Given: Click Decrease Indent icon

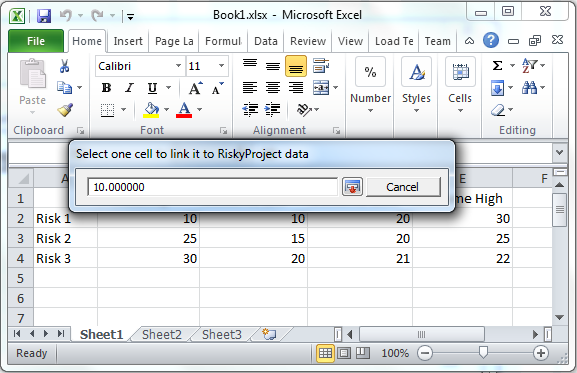Looking at the screenshot, I should point(250,110).
